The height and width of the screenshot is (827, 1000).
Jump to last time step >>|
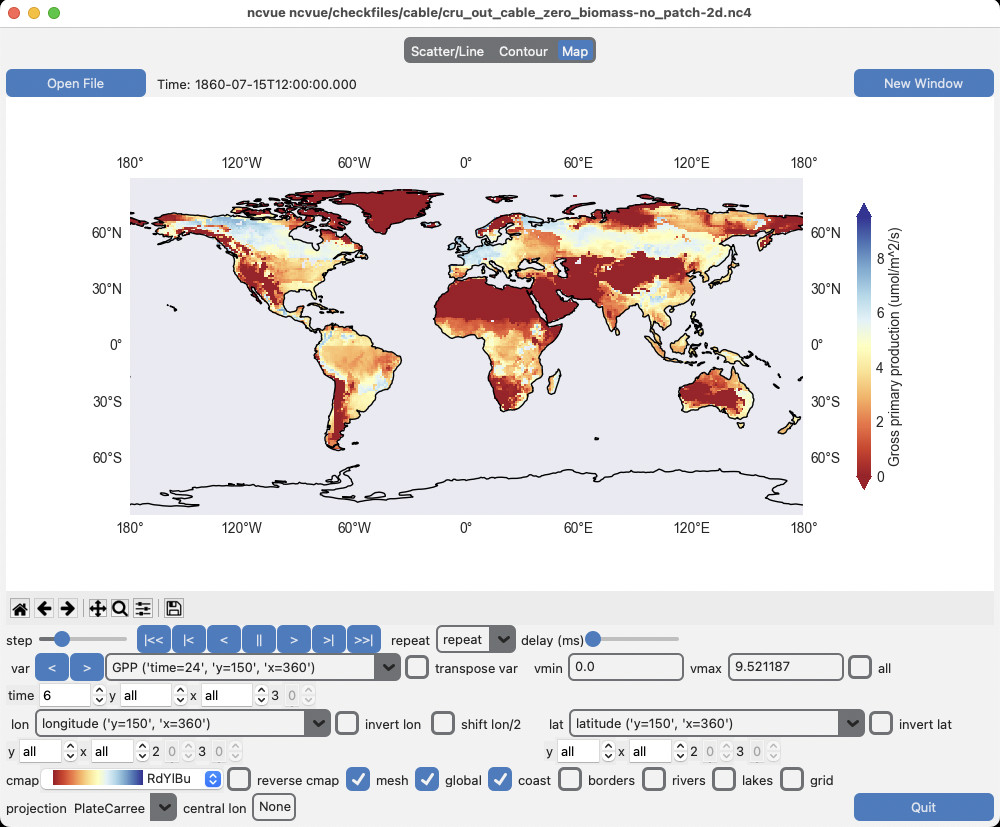[x=364, y=640]
